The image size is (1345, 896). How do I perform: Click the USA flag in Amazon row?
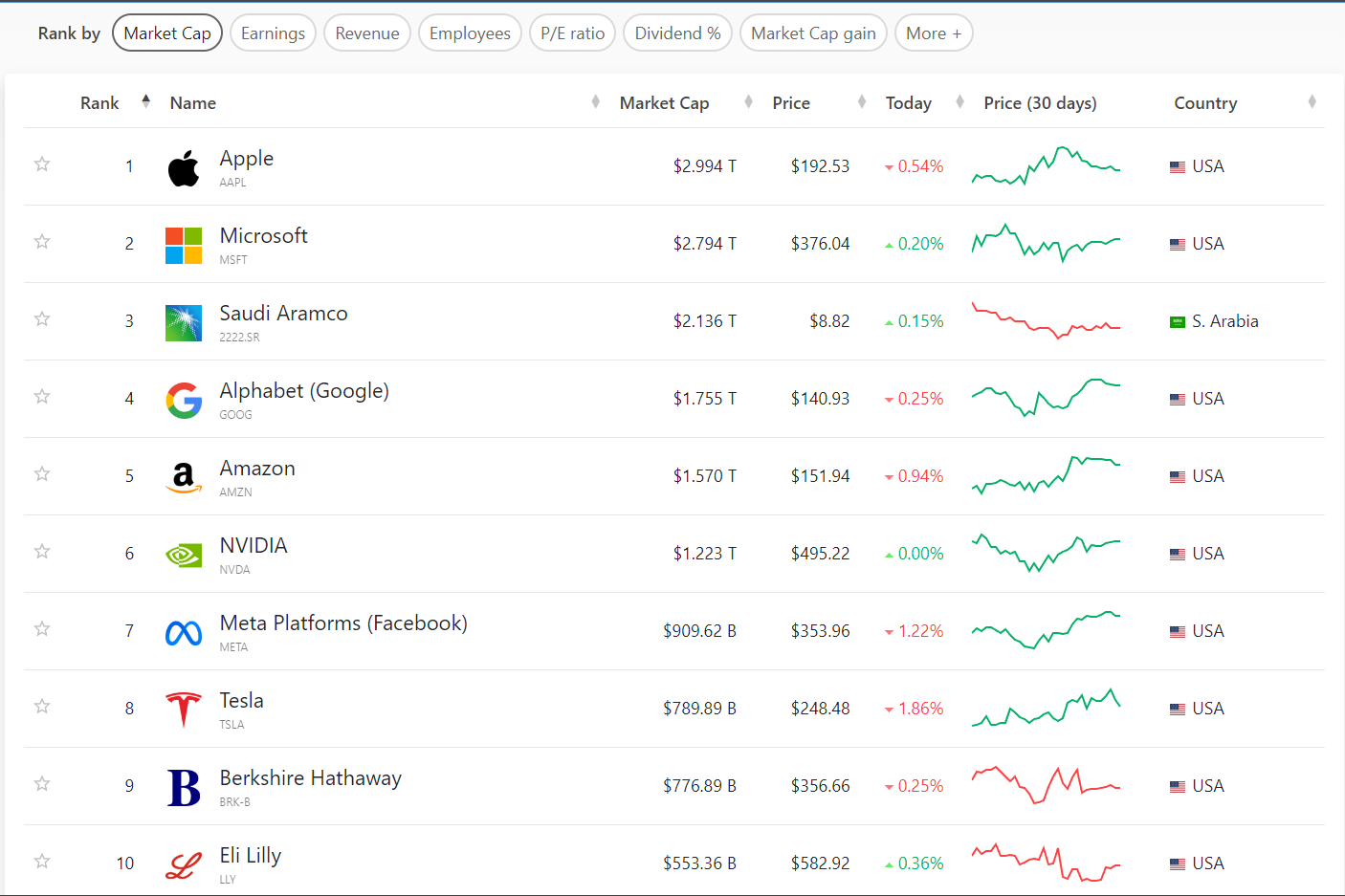click(1178, 477)
